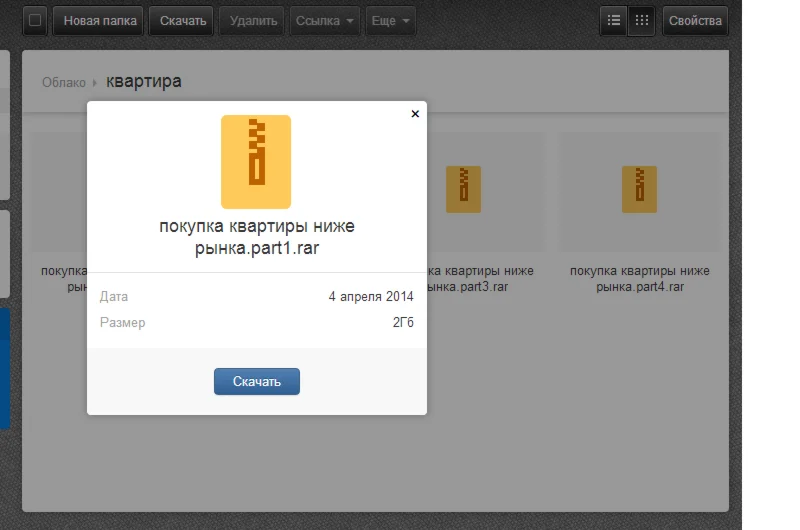The height and width of the screenshot is (530, 800).
Task: Switch to list view icon
Action: tap(614, 21)
